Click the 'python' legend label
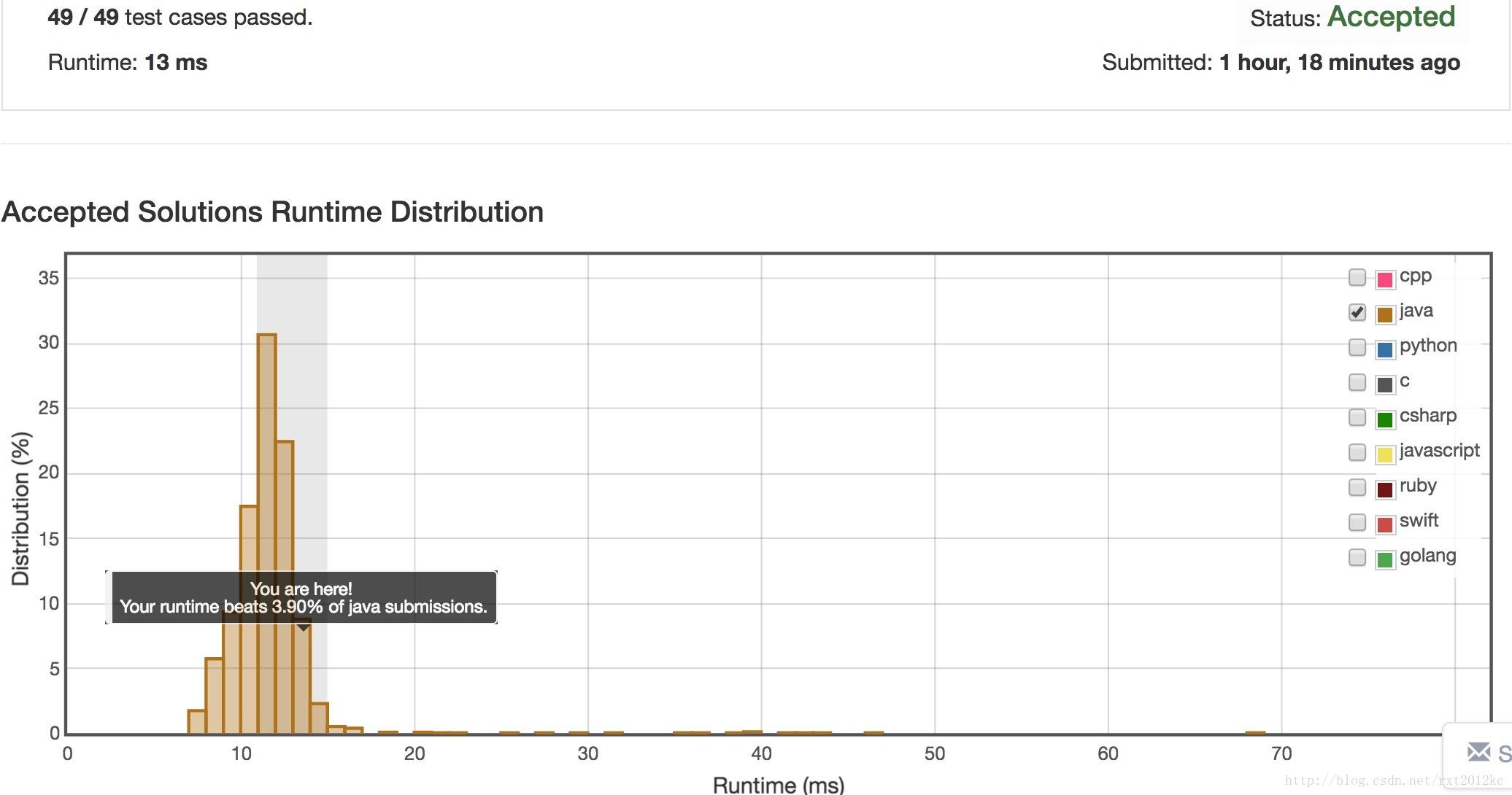This screenshot has width=1512, height=795. [1428, 346]
